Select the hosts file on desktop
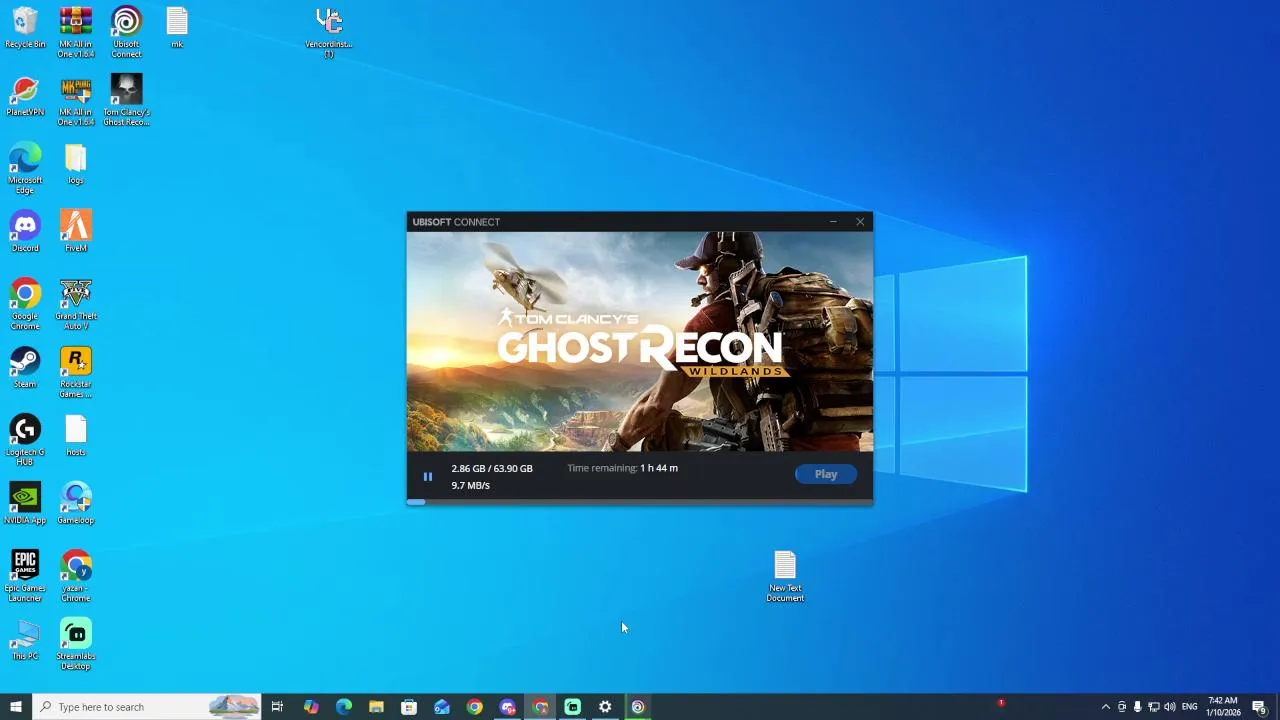Screen dimensions: 1280x720 76,436
